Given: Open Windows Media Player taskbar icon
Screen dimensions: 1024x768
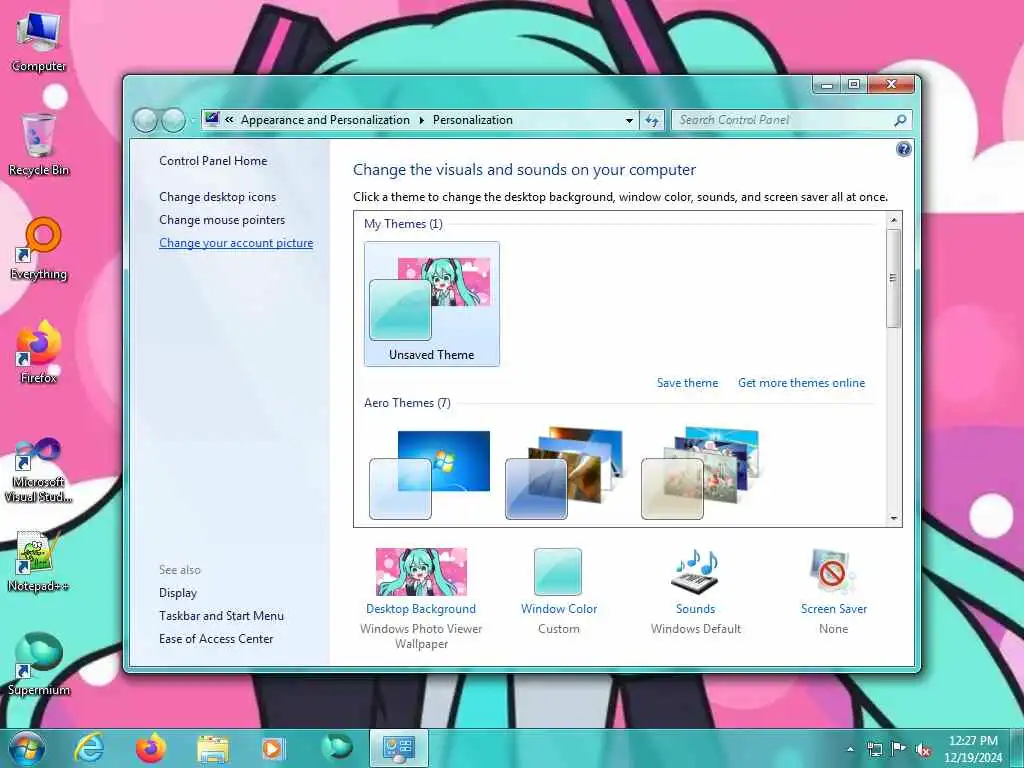Looking at the screenshot, I should pyautogui.click(x=273, y=748).
